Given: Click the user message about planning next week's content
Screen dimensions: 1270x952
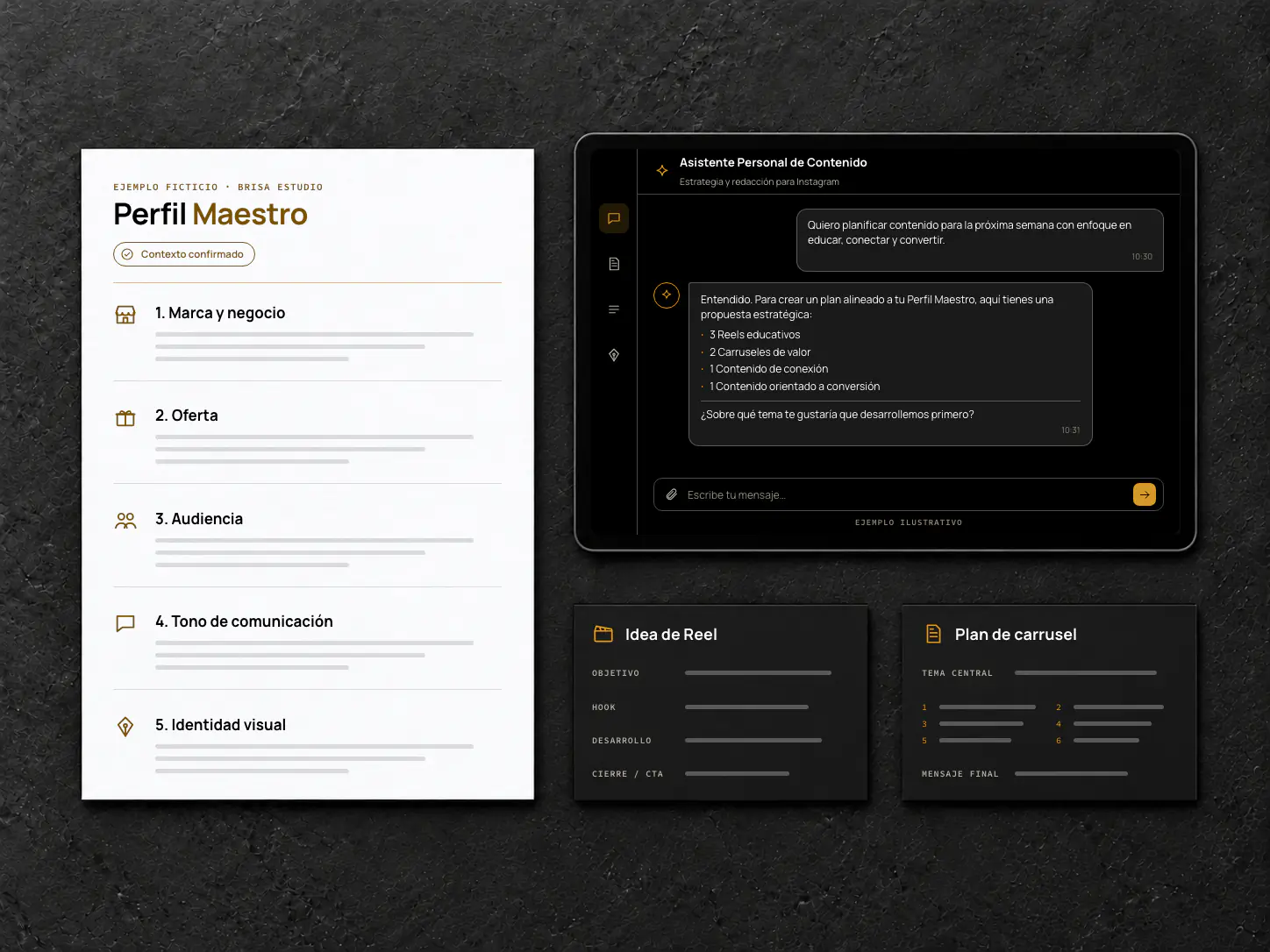Looking at the screenshot, I should (980, 240).
